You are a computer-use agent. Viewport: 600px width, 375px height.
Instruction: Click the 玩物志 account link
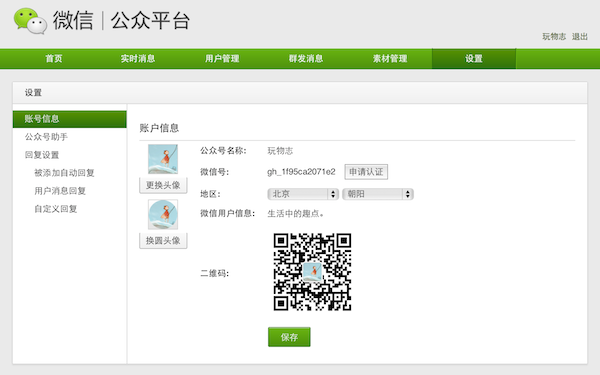click(554, 37)
